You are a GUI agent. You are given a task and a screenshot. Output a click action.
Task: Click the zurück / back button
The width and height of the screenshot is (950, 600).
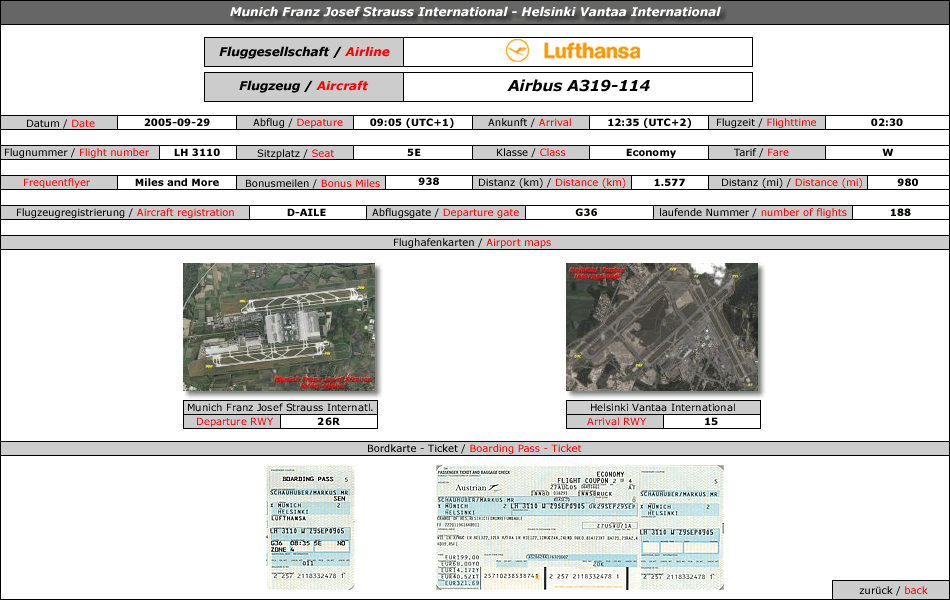892,590
